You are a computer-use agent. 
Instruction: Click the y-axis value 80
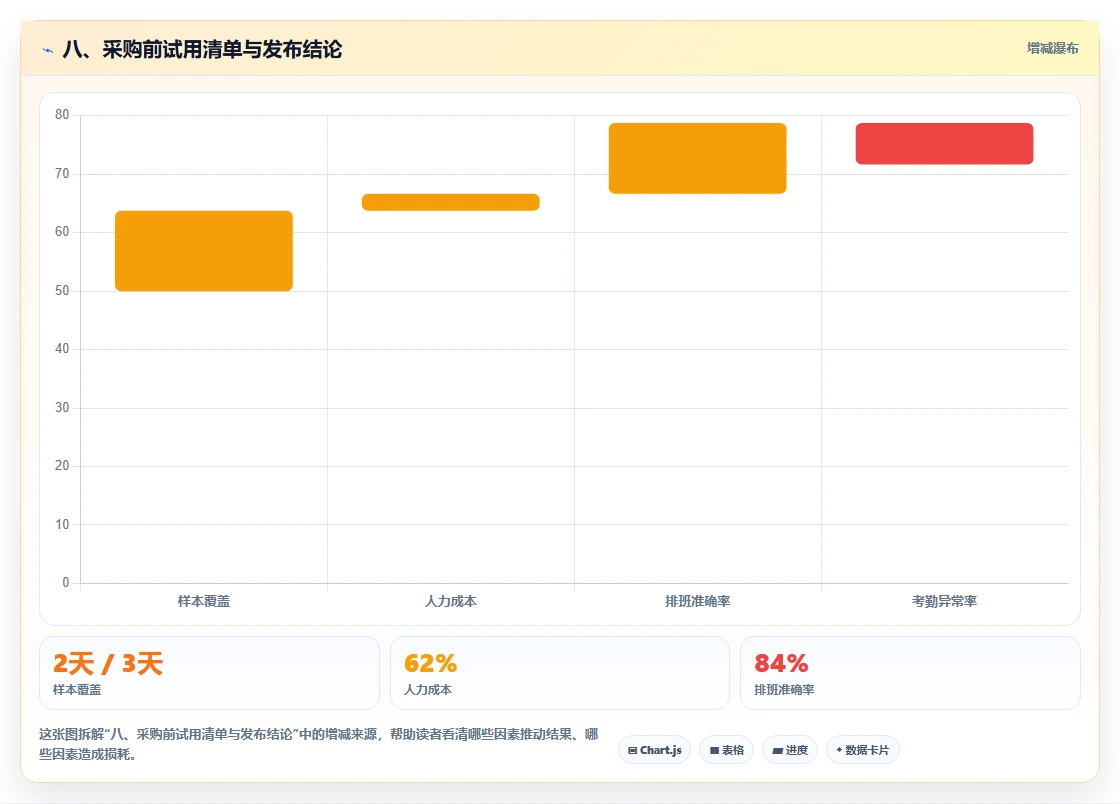tap(62, 114)
